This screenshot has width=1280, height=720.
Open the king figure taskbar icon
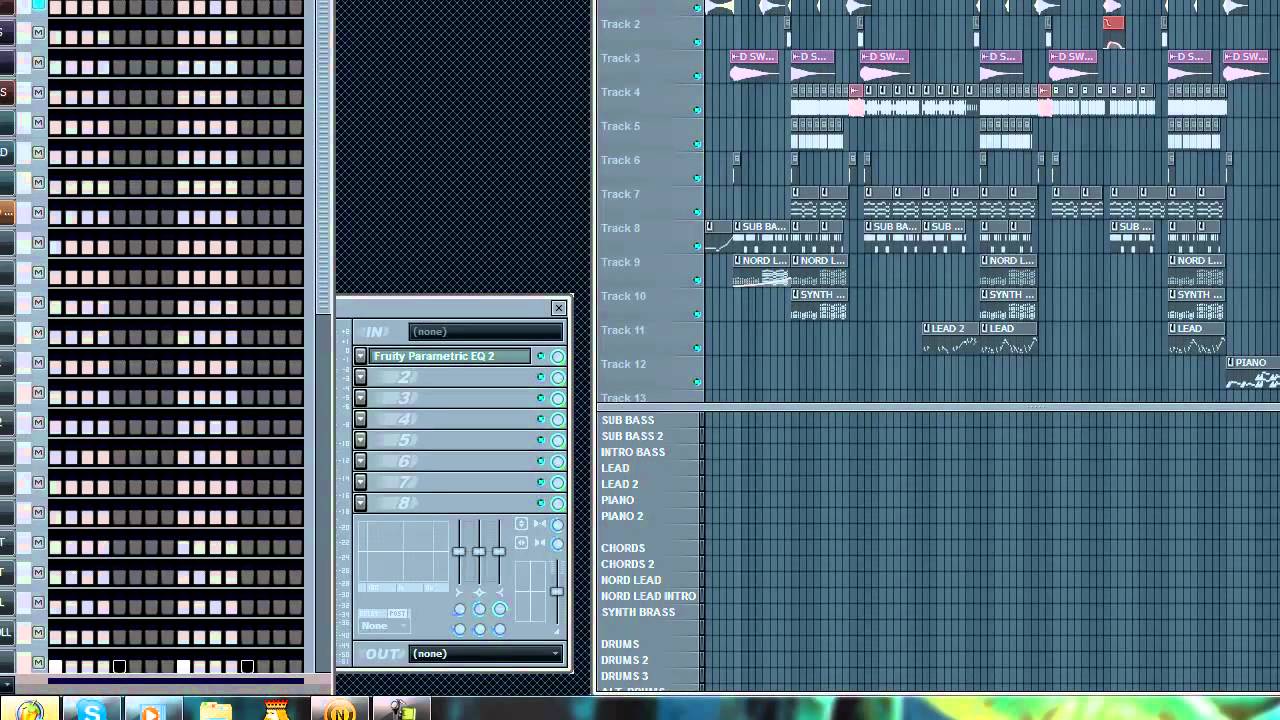(x=276, y=711)
